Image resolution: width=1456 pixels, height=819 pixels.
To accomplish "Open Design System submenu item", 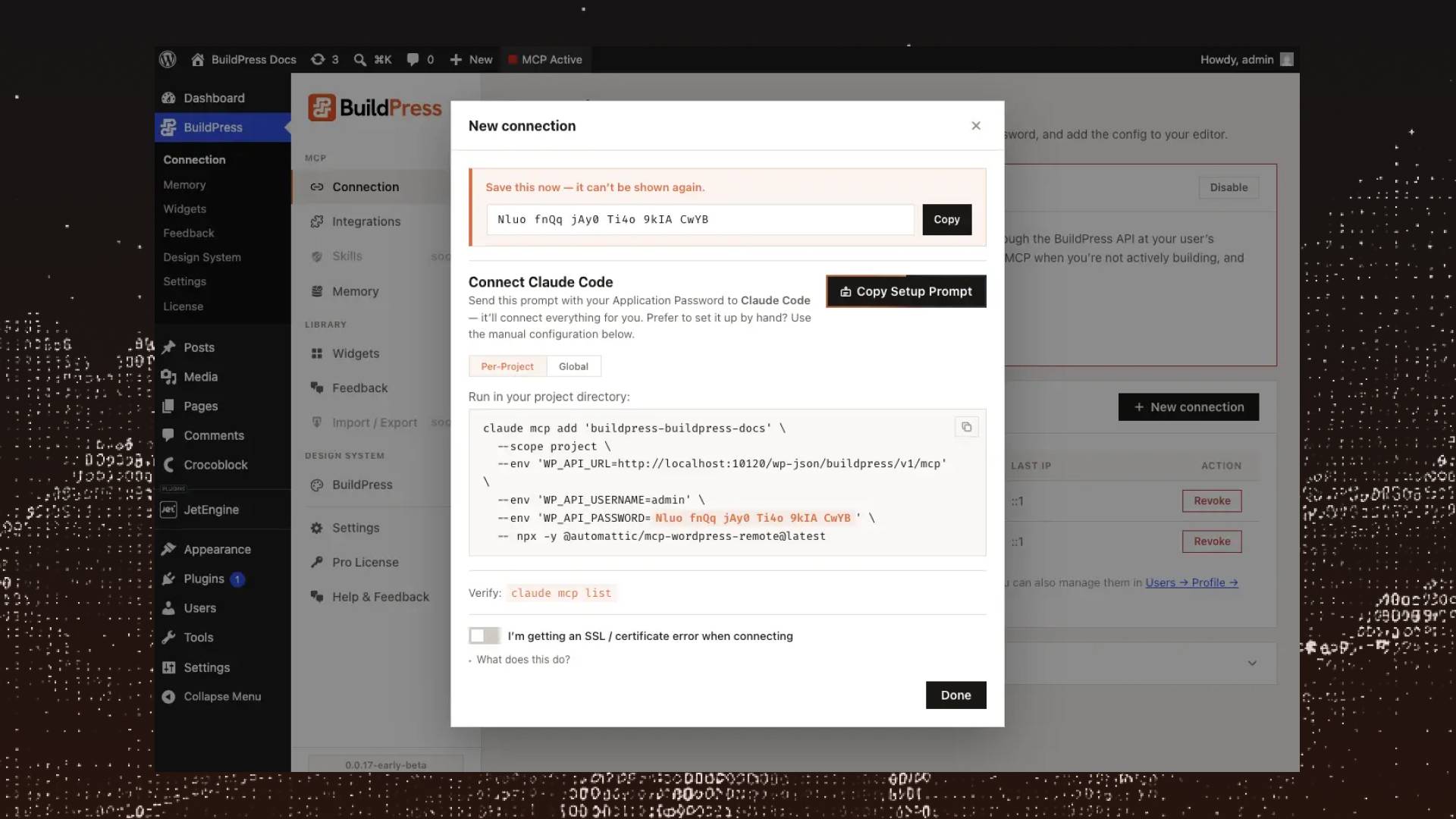I will coord(202,257).
